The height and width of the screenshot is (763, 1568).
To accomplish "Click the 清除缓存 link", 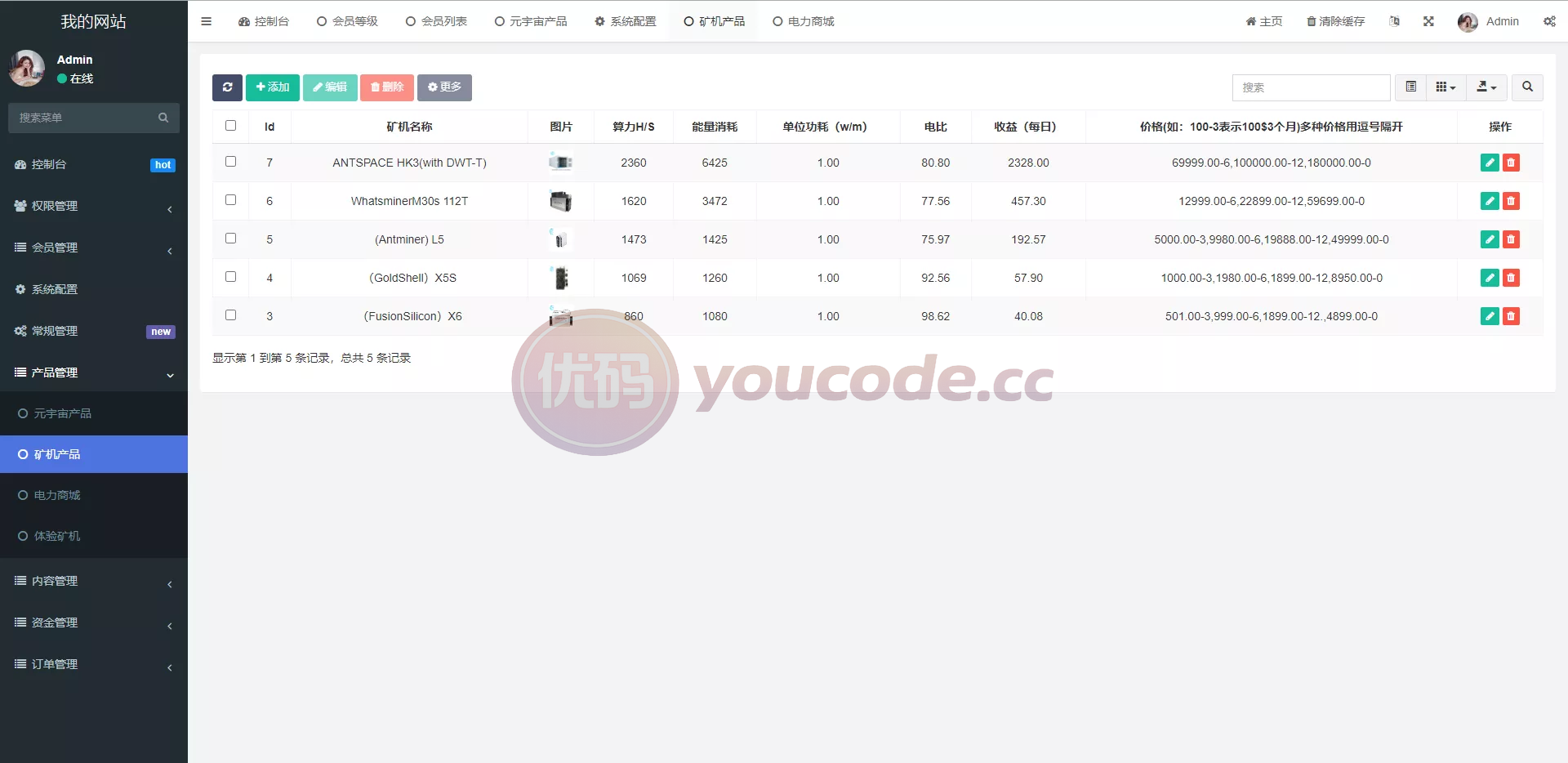I will coord(1336,21).
